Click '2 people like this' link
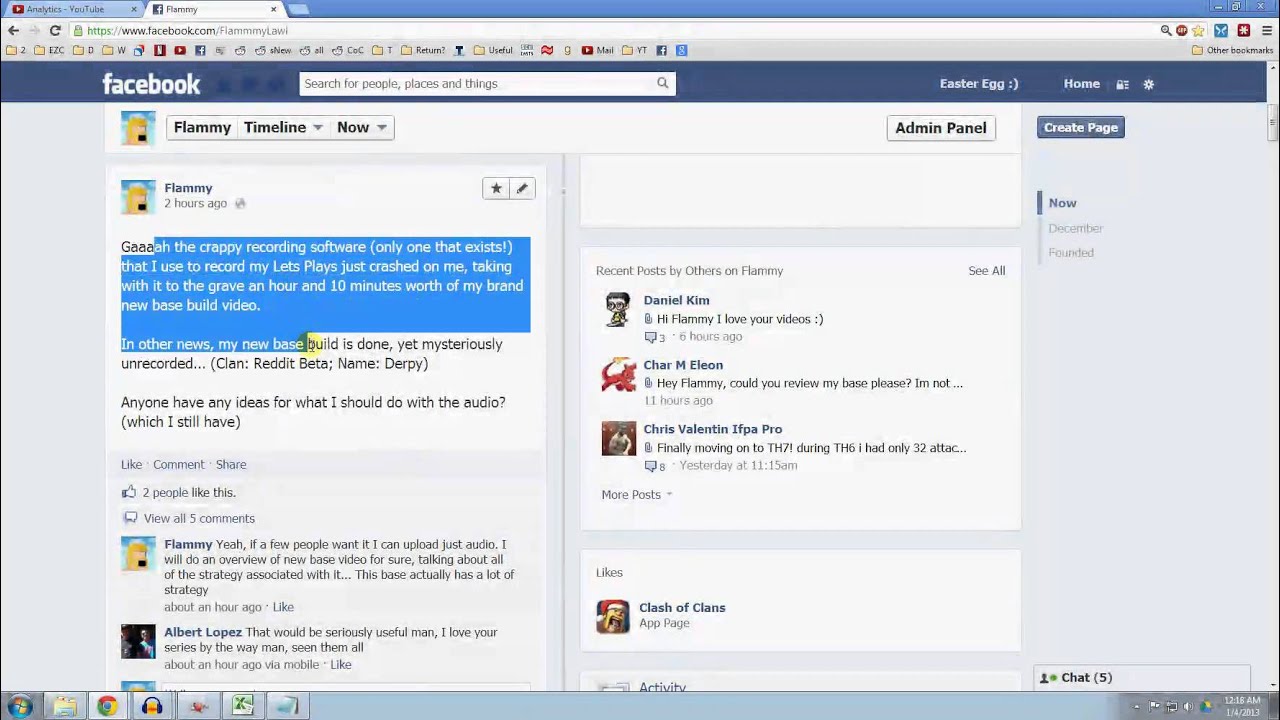Viewport: 1280px width, 720px height. point(188,492)
